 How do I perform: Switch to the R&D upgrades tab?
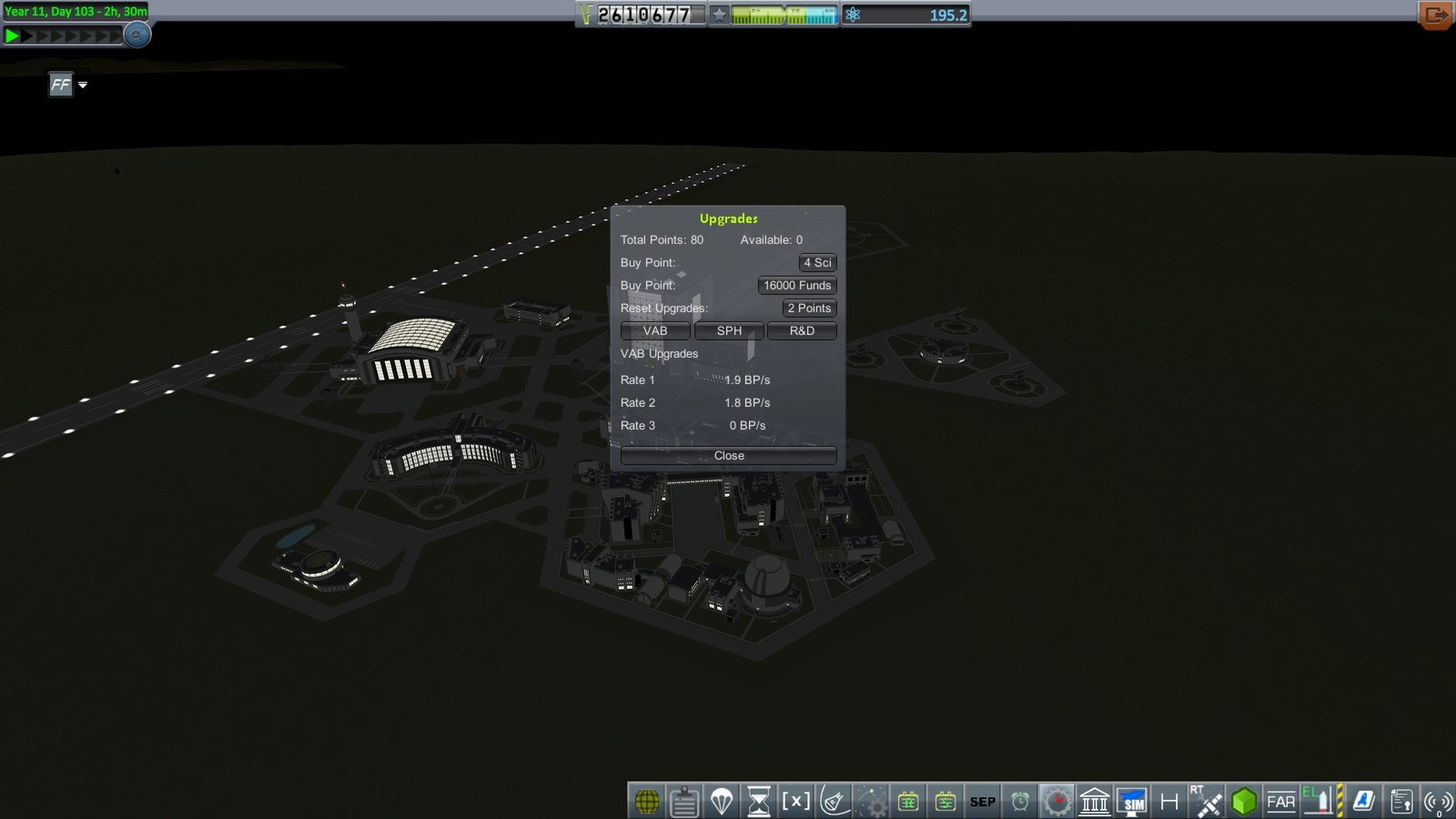[802, 331]
